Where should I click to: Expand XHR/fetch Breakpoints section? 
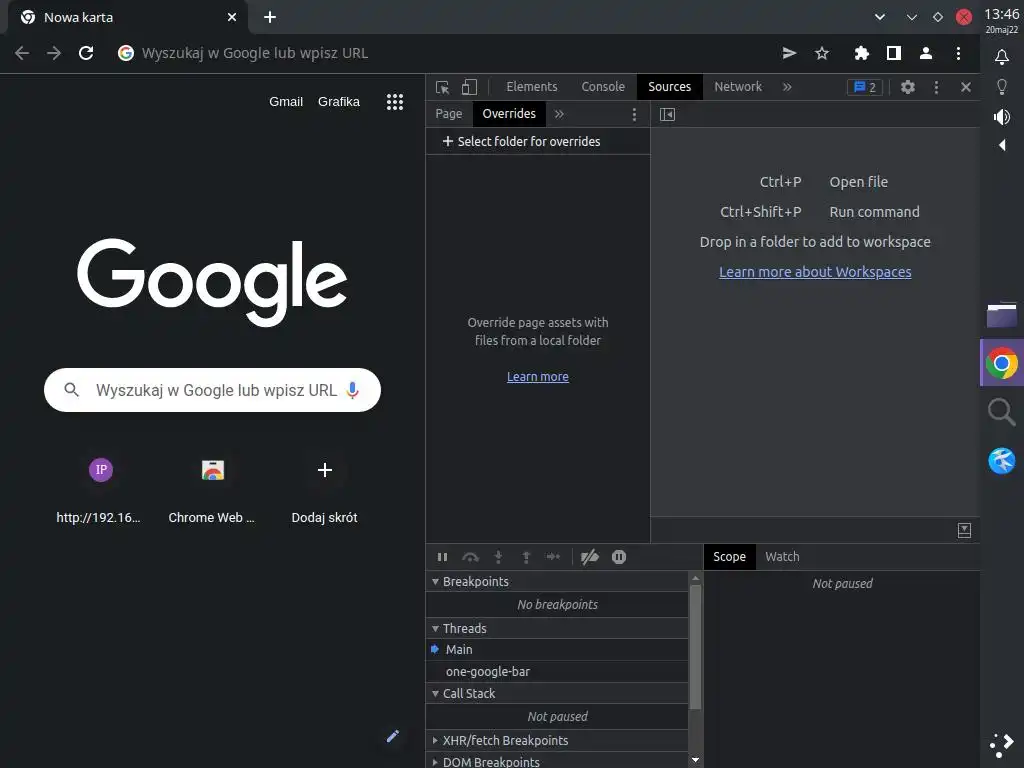pos(557,741)
